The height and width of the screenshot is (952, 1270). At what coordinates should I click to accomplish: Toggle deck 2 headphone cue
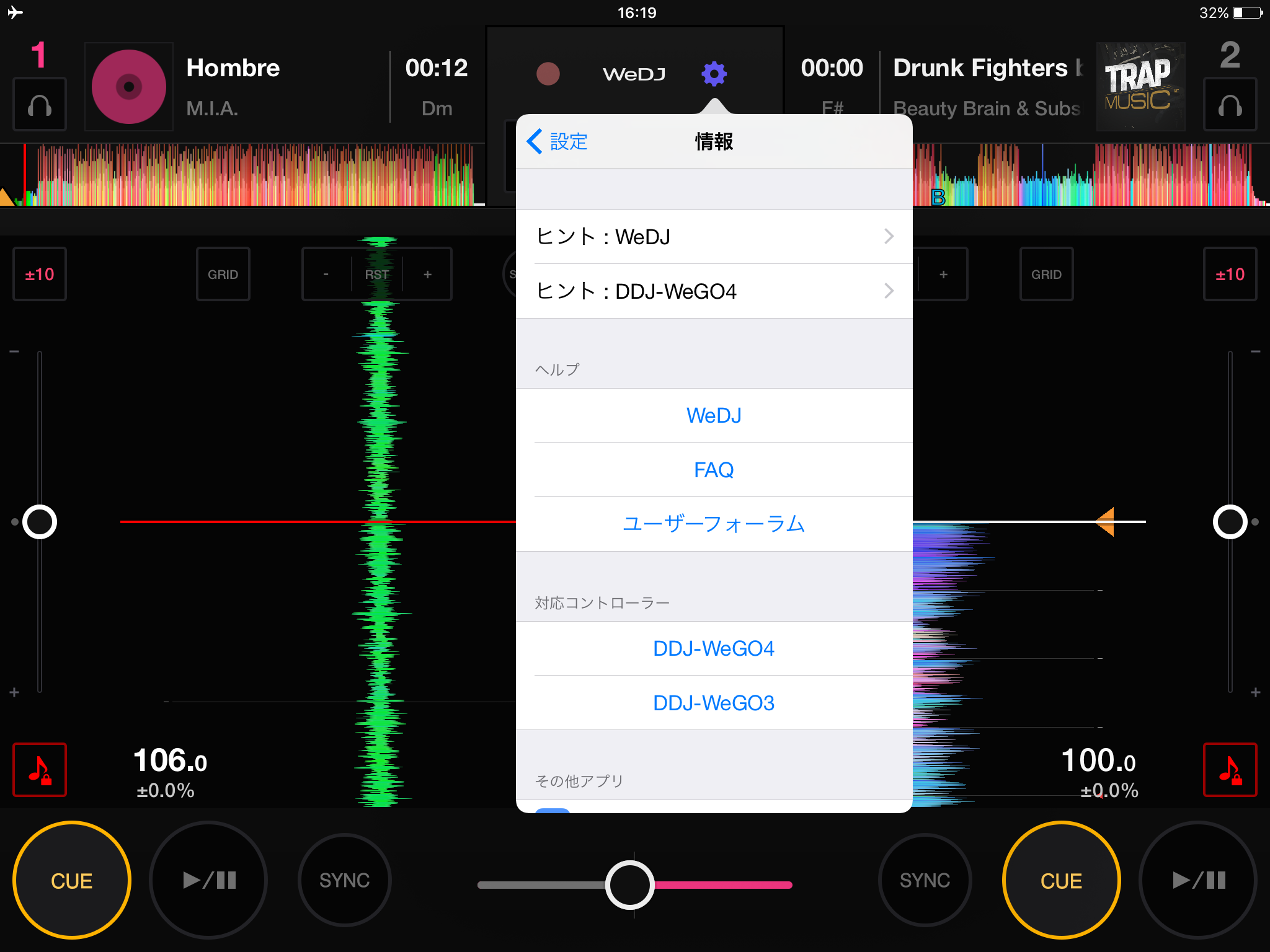pyautogui.click(x=1230, y=105)
